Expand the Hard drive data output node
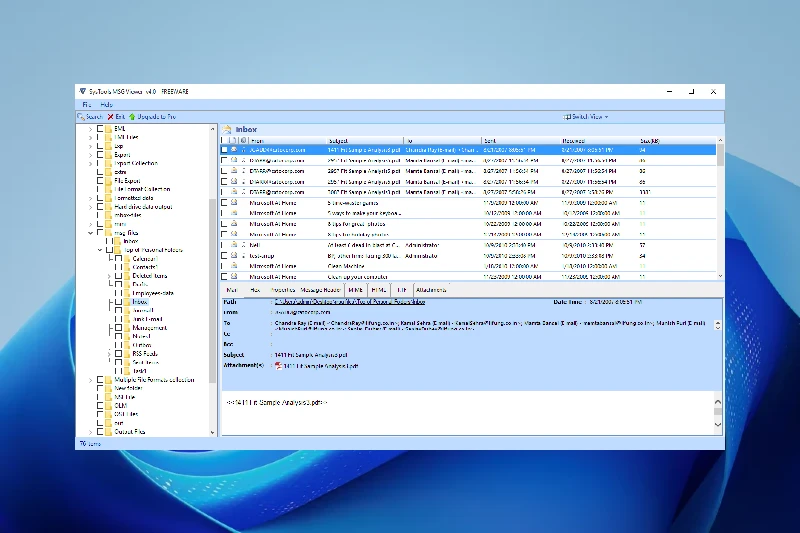 pos(91,207)
